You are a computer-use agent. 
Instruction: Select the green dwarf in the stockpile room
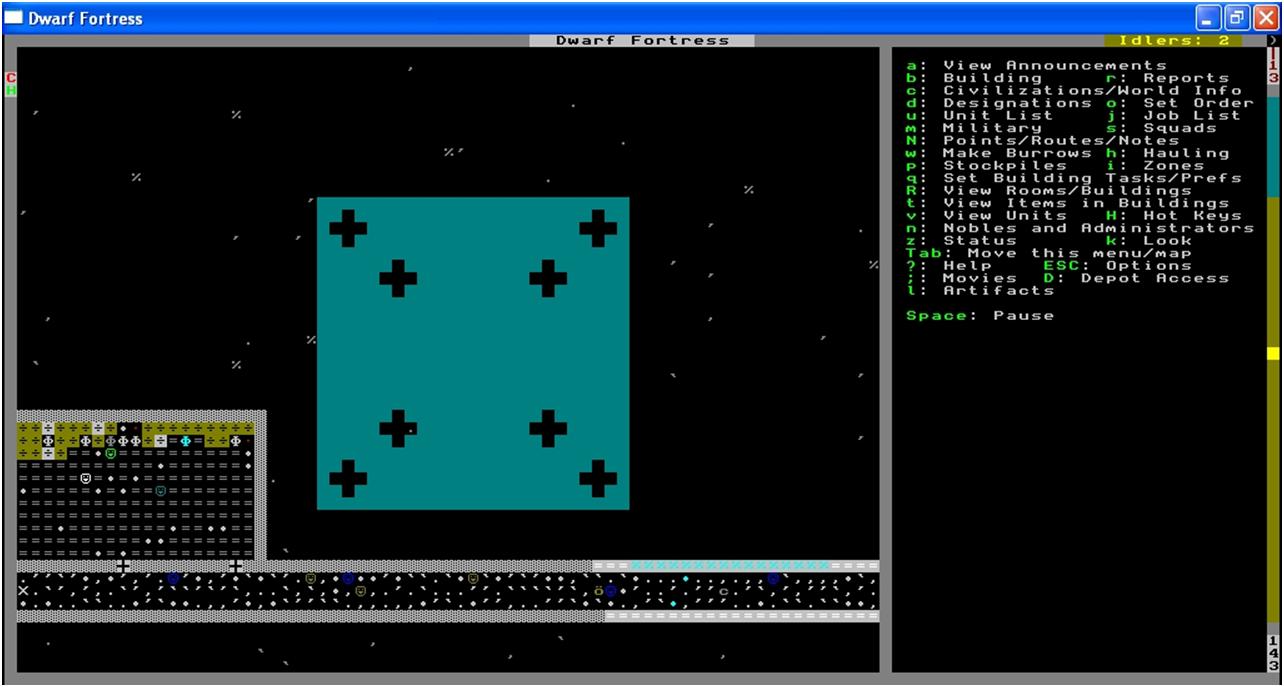tap(111, 453)
